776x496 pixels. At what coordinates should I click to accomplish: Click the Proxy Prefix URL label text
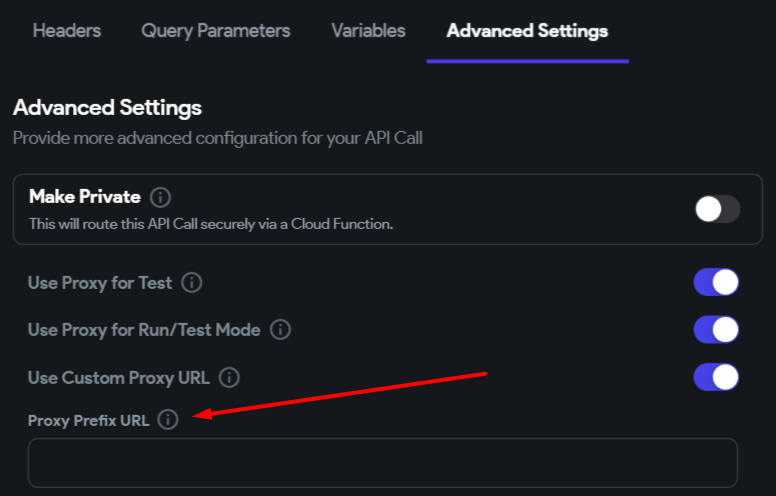point(88,420)
